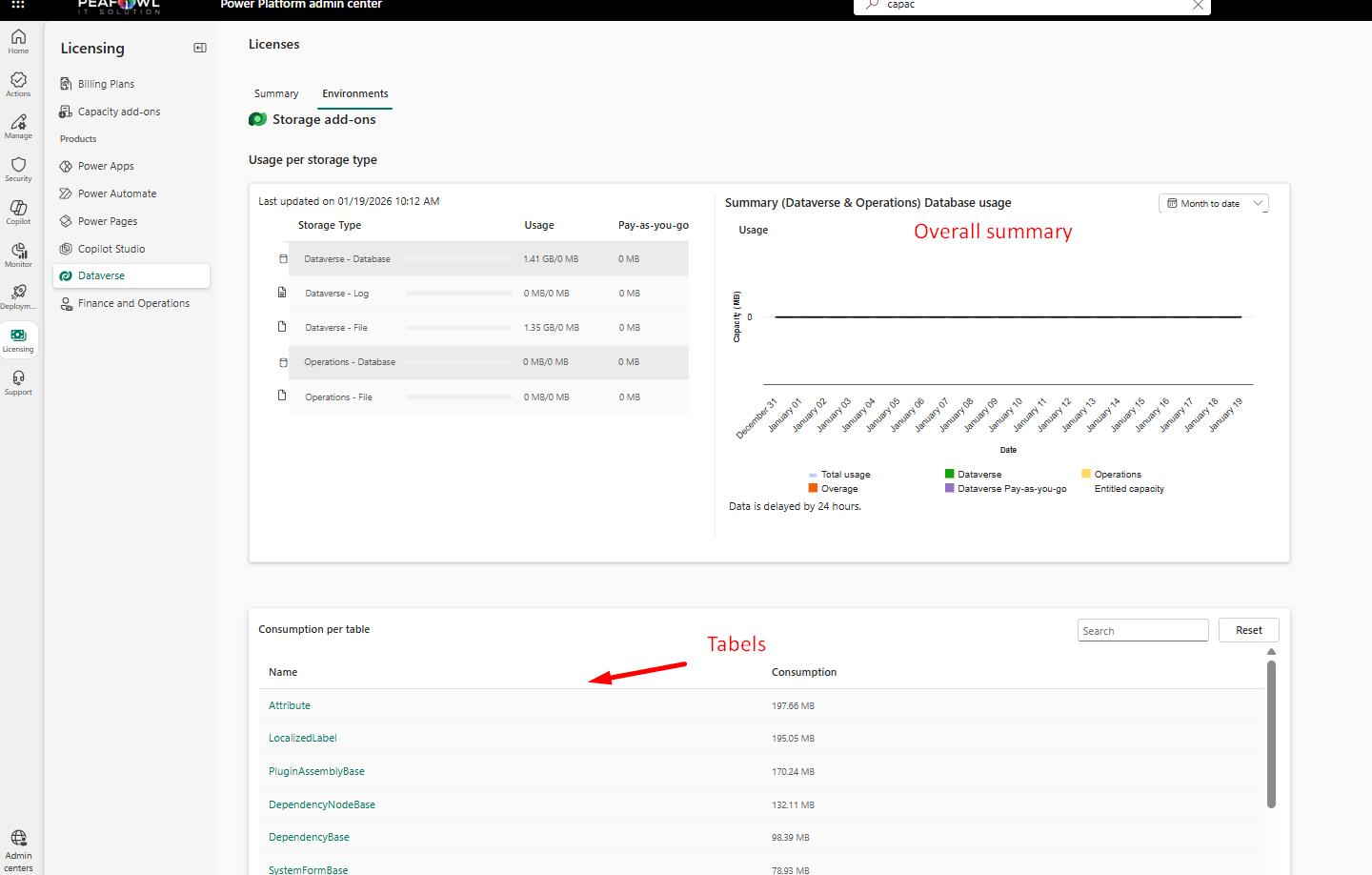Open the DependencyBase table link
Image resolution: width=1372 pixels, height=875 pixels.
309,837
